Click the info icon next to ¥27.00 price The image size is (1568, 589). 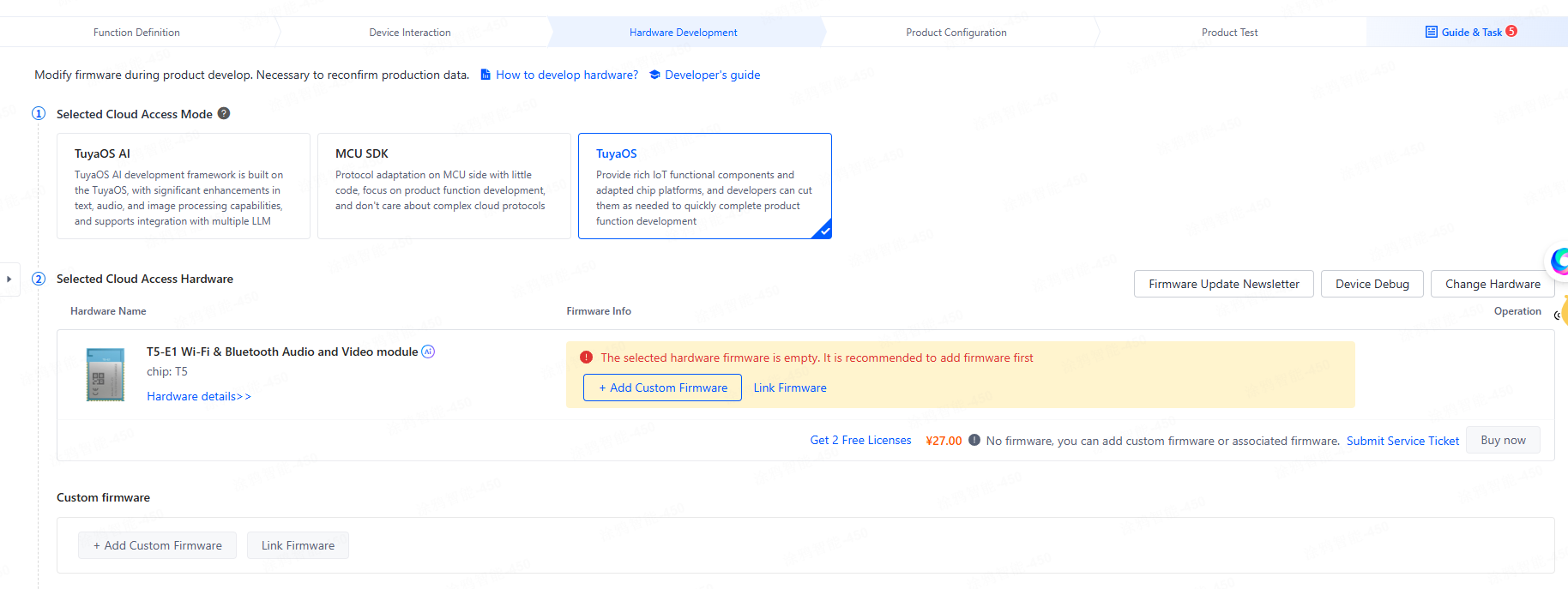click(x=974, y=440)
